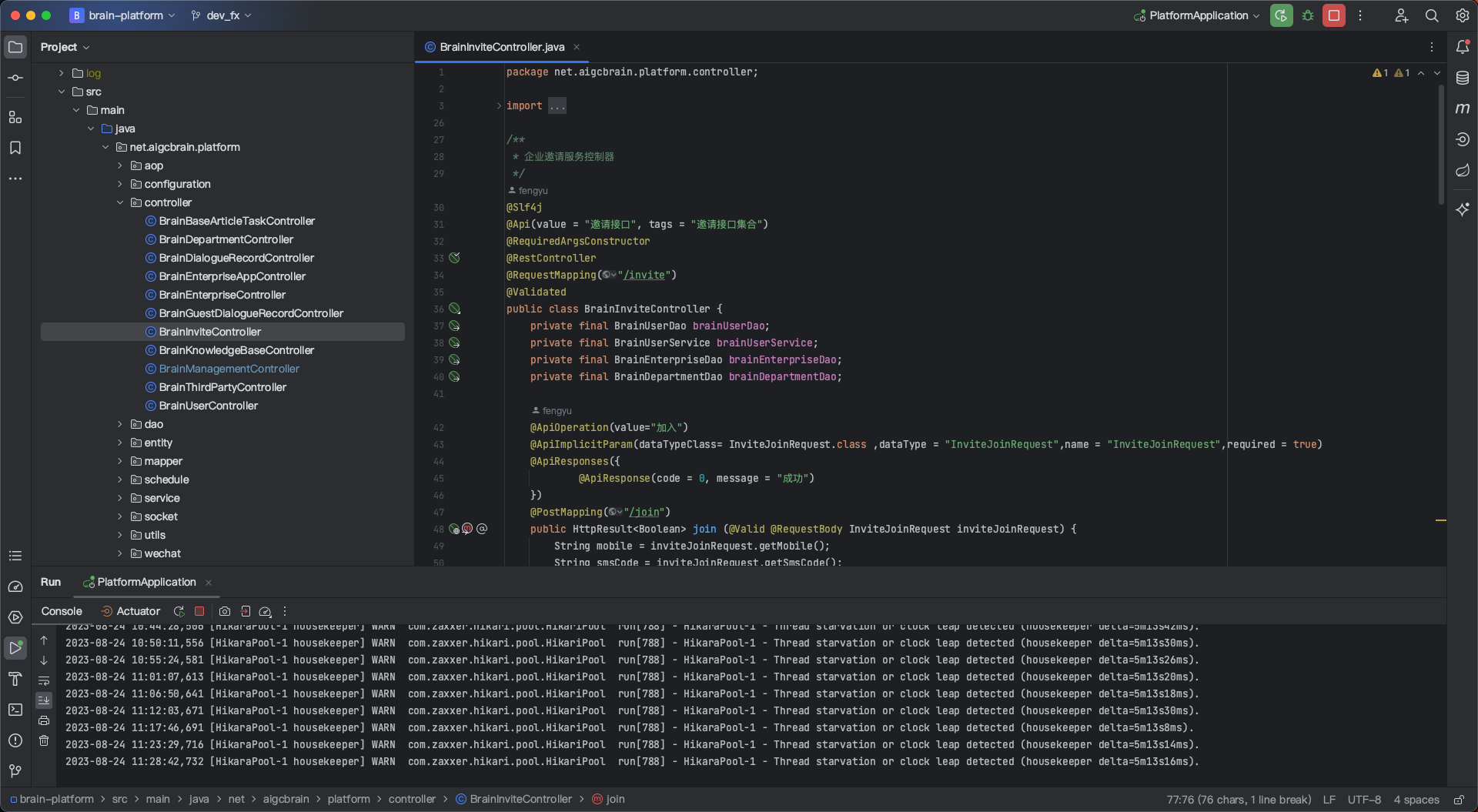Select the Console tab
The height and width of the screenshot is (812, 1478).
[x=62, y=611]
